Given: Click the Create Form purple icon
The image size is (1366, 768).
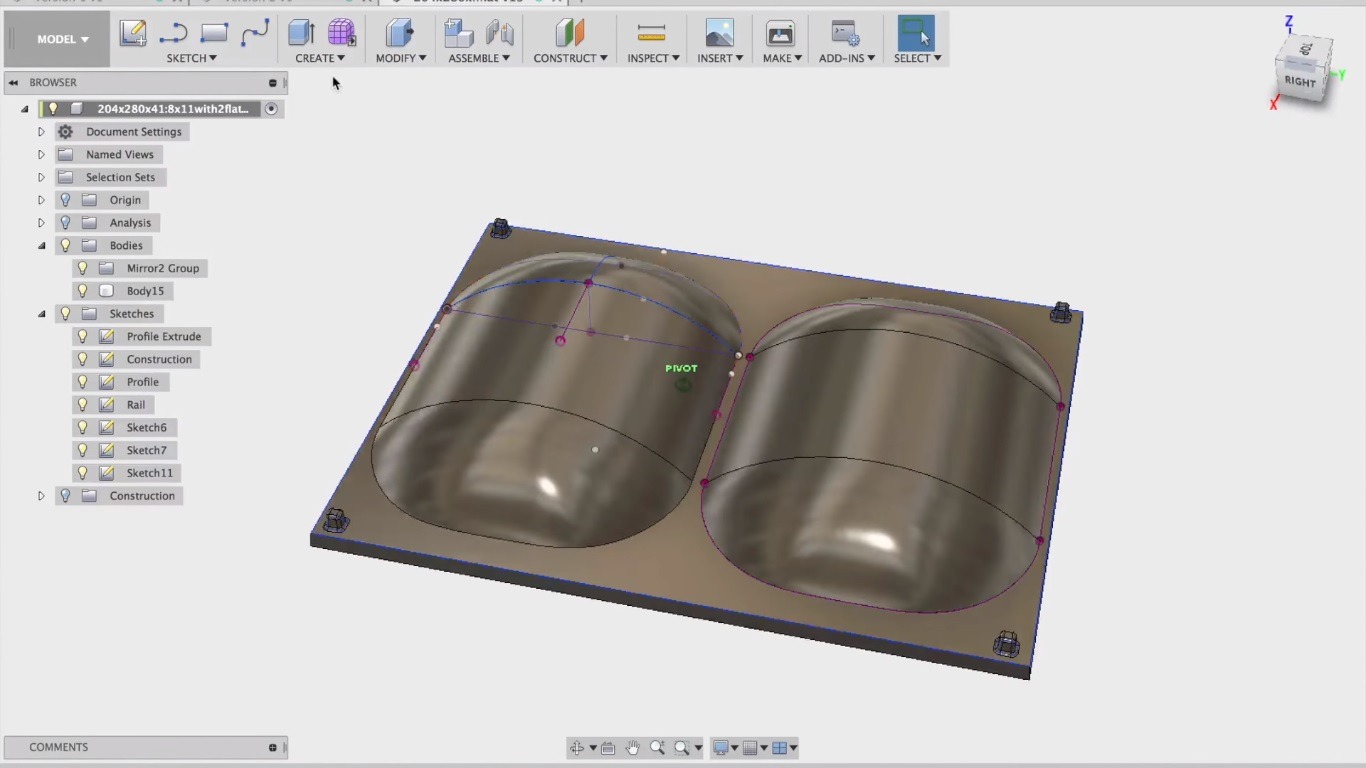Looking at the screenshot, I should [341, 33].
